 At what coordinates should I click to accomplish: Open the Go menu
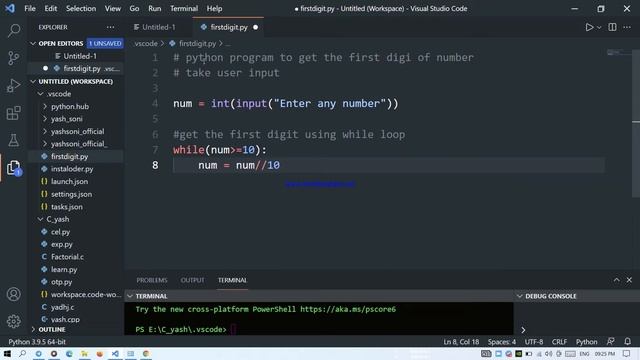(x=134, y=9)
